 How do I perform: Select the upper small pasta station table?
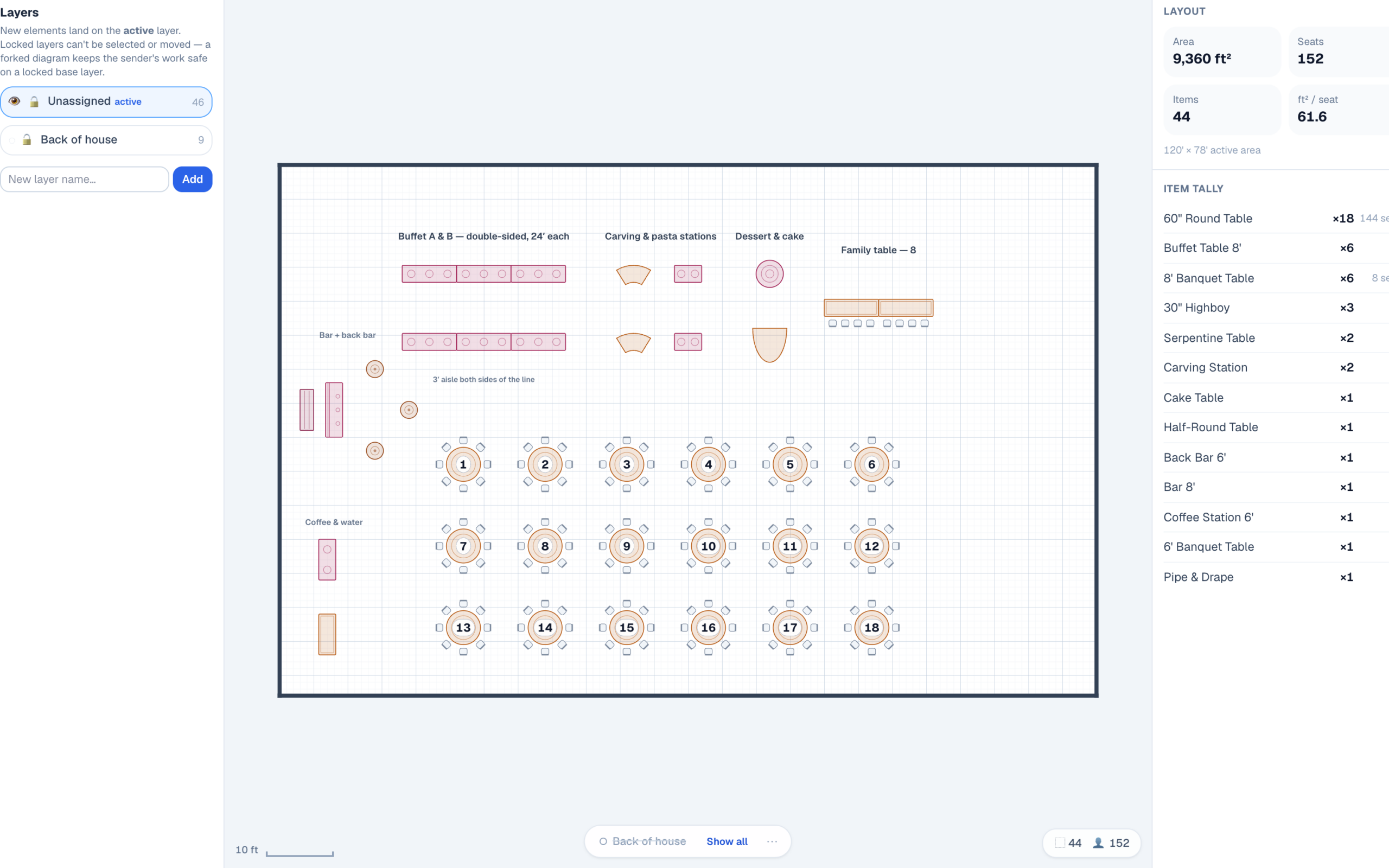687,274
